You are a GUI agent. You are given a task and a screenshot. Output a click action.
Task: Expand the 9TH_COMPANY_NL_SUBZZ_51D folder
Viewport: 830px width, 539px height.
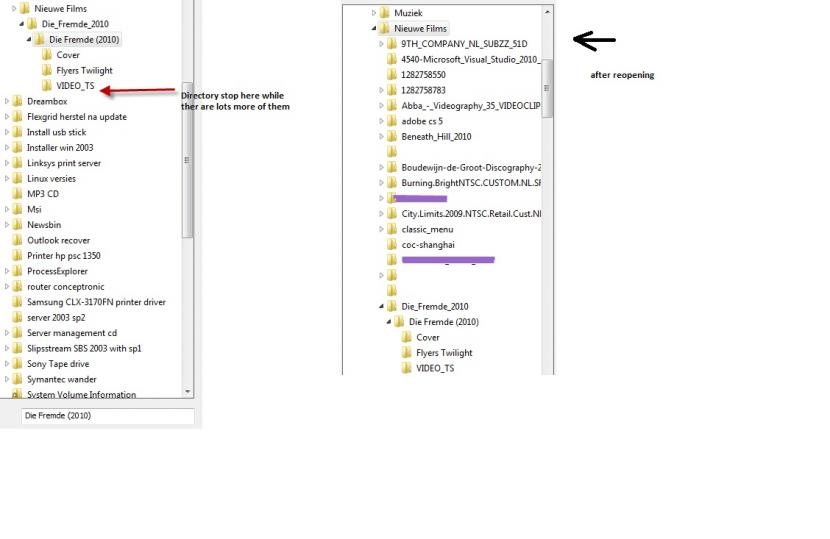click(381, 44)
